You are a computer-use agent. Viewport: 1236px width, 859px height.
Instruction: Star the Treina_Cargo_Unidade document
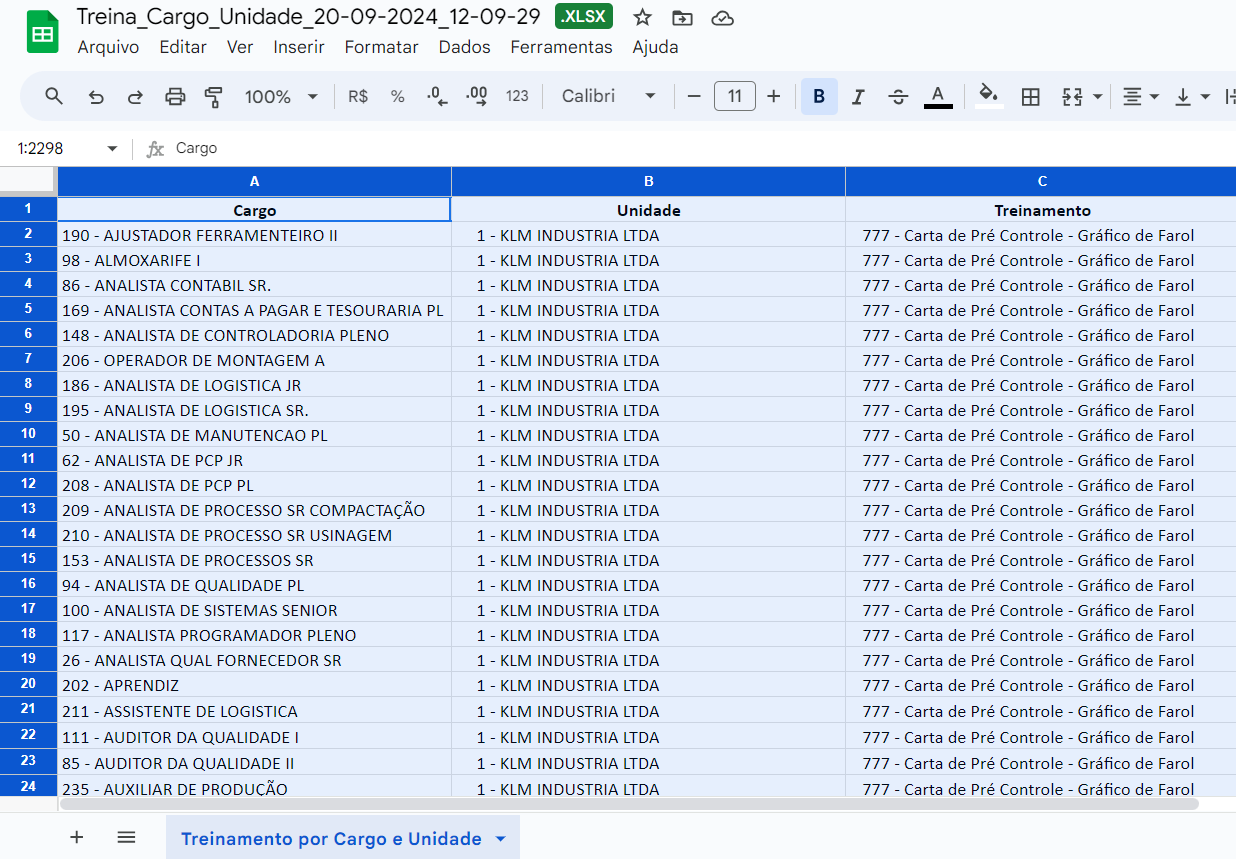pyautogui.click(x=643, y=17)
